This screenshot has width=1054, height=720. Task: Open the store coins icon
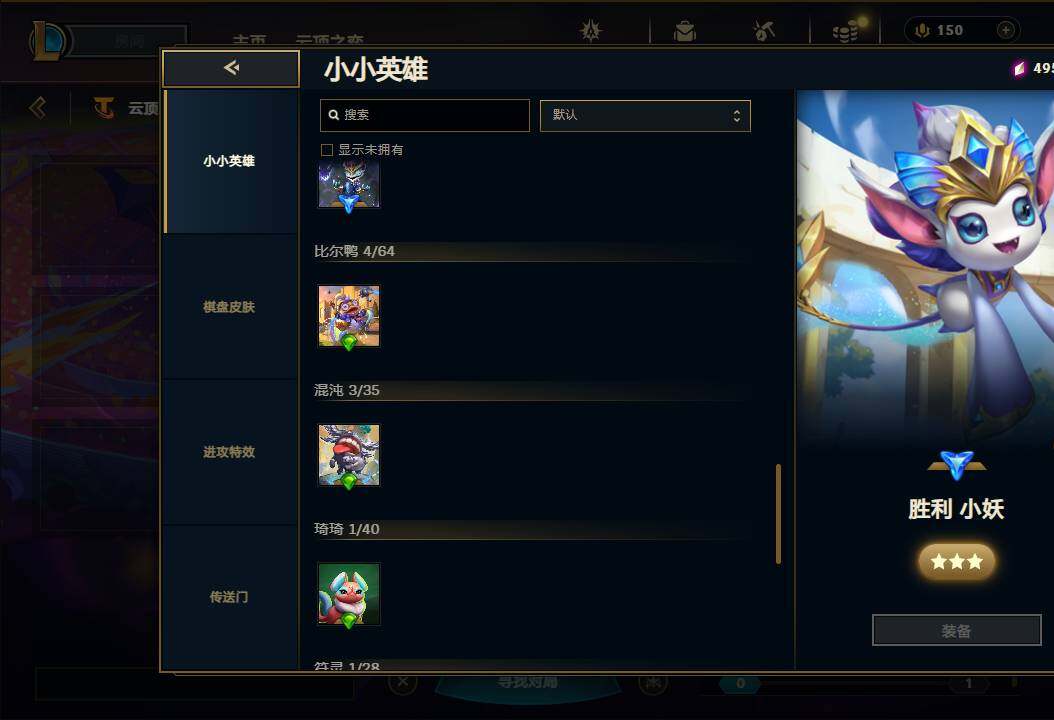point(846,31)
